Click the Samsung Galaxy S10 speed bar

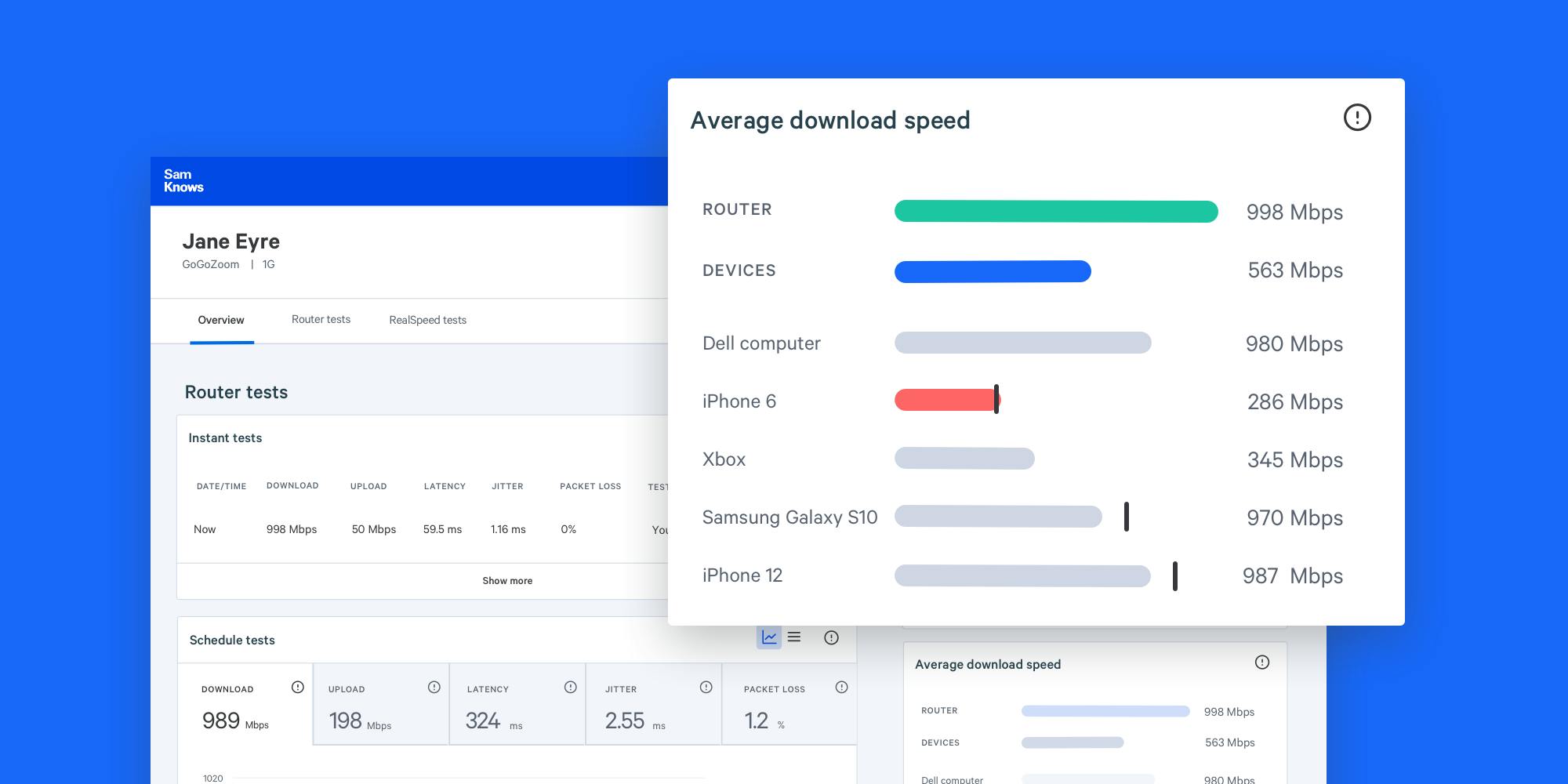click(998, 517)
